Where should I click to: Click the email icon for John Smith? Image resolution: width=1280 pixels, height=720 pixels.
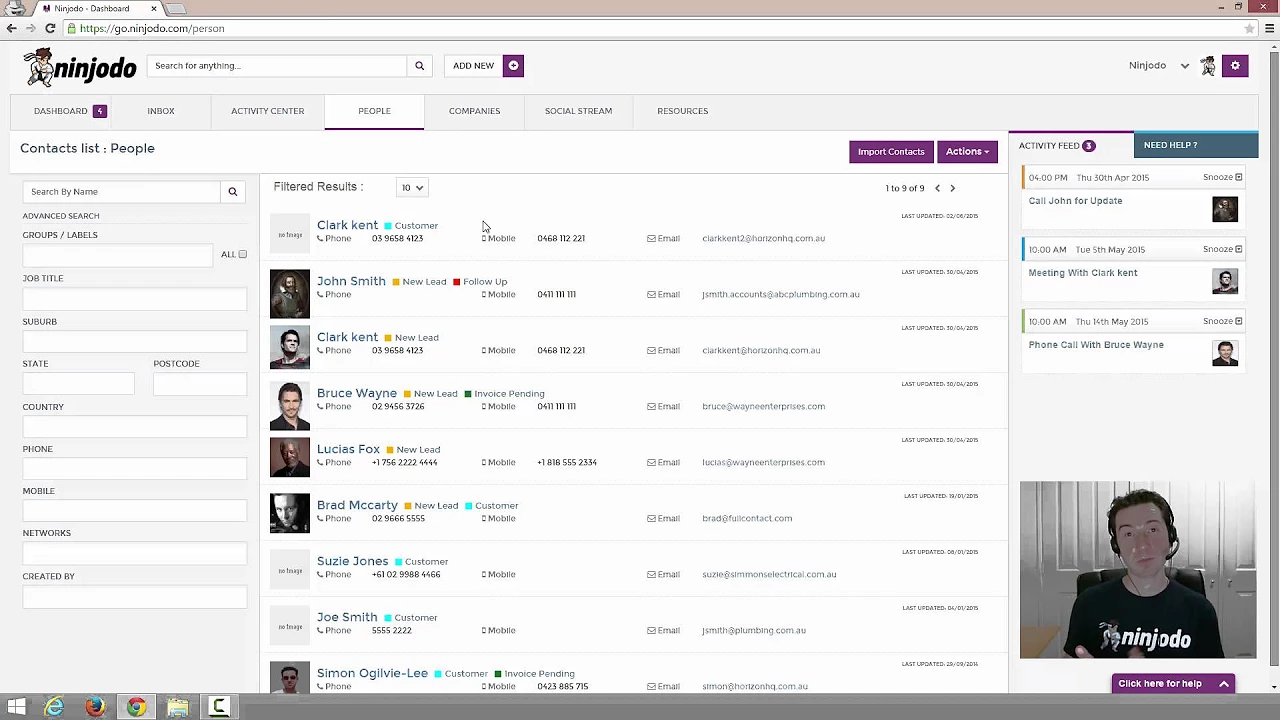click(x=651, y=295)
